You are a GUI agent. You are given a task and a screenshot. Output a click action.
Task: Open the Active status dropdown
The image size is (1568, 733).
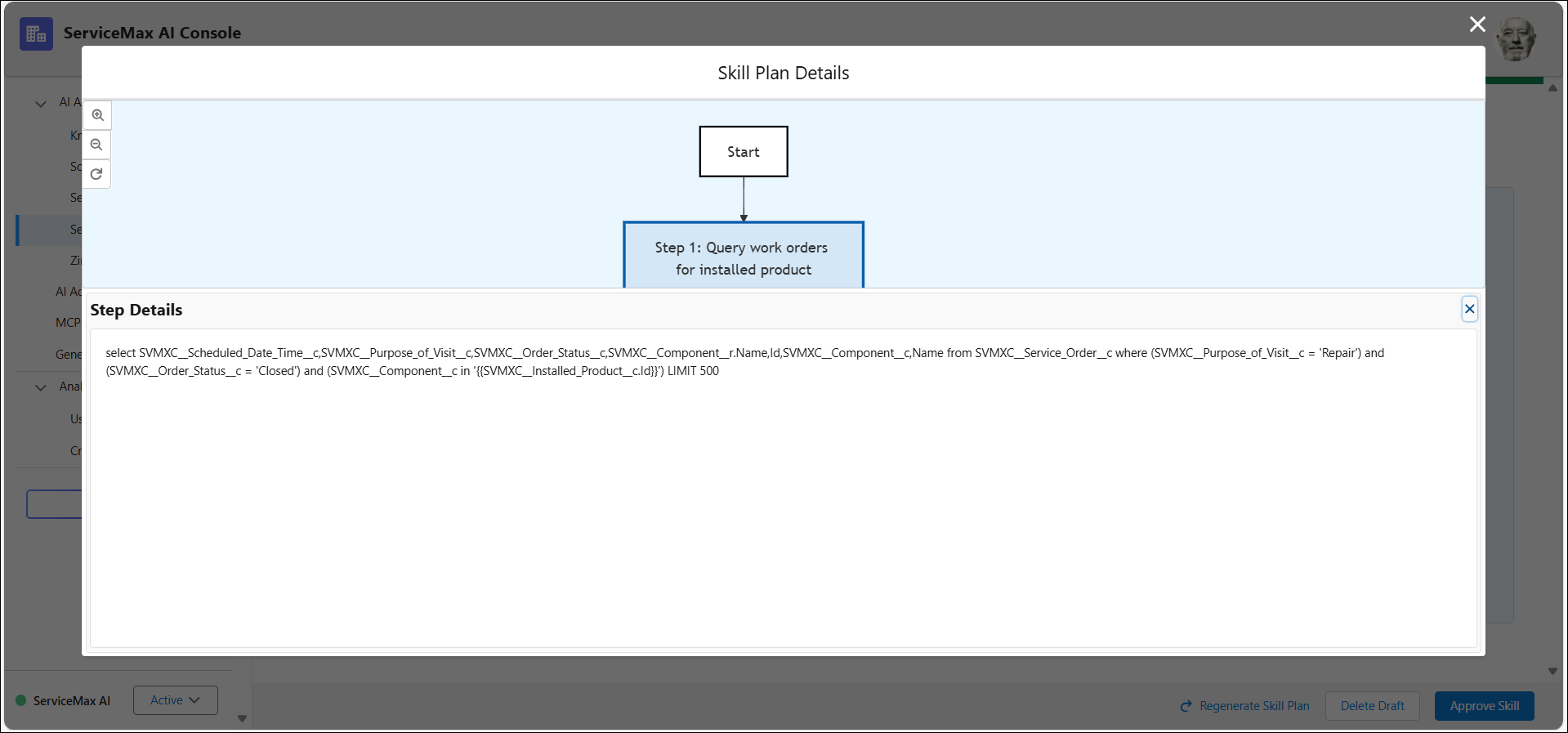coord(176,700)
